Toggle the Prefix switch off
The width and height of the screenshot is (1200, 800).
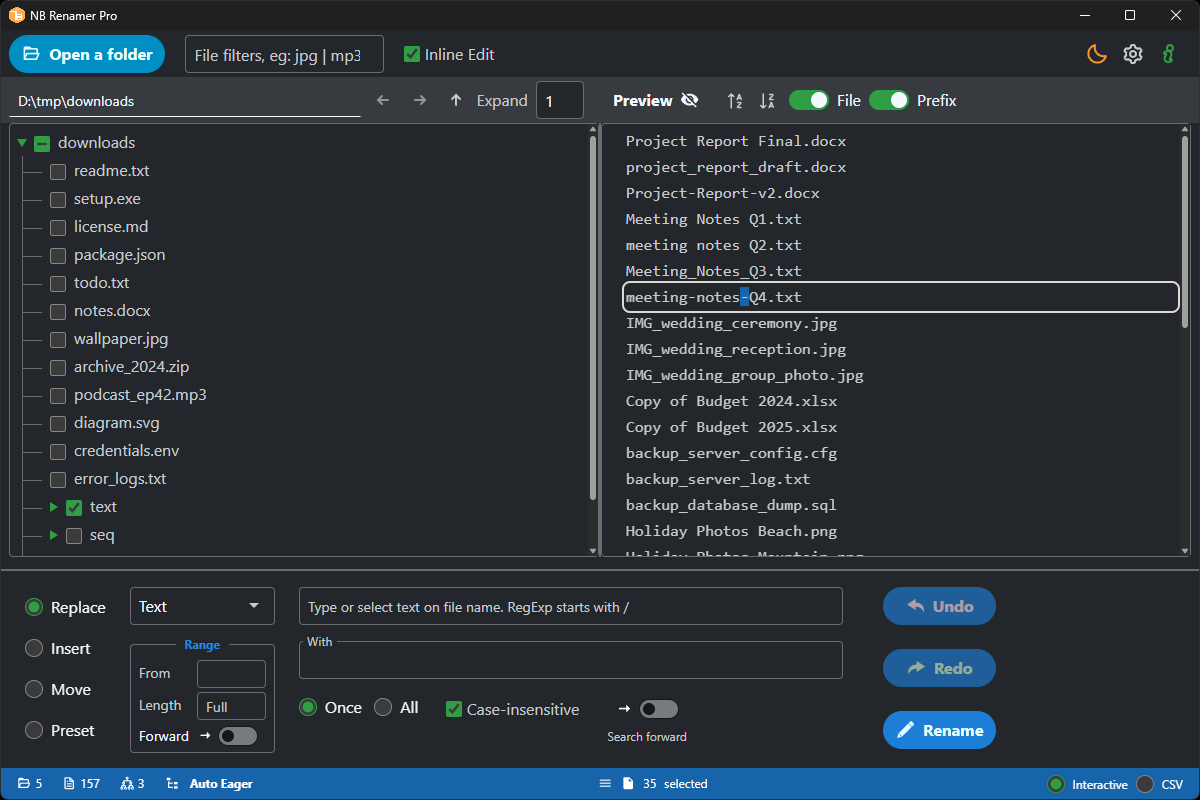pos(890,100)
